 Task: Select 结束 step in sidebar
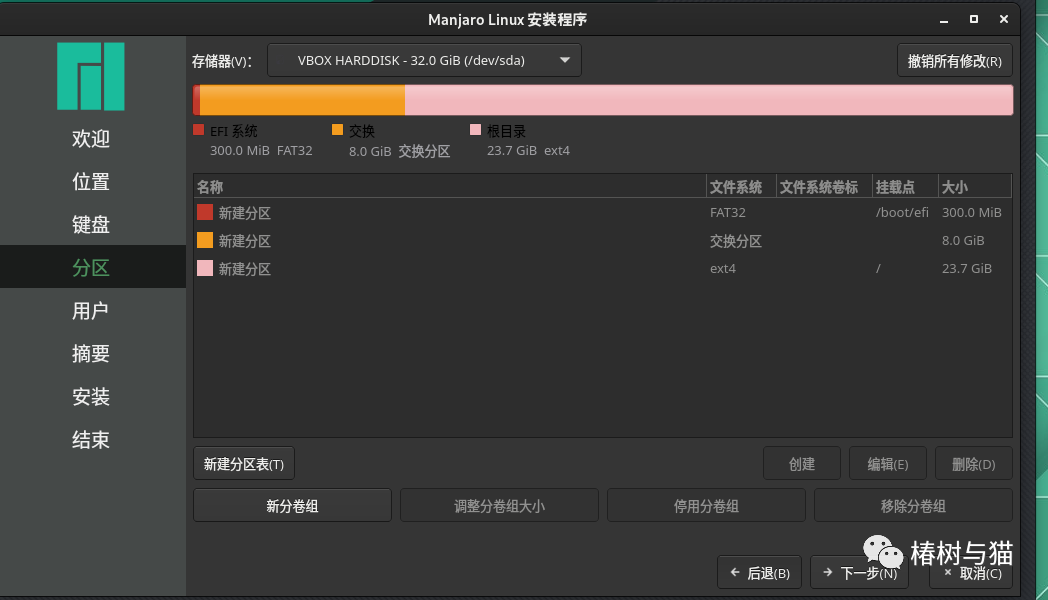(93, 439)
